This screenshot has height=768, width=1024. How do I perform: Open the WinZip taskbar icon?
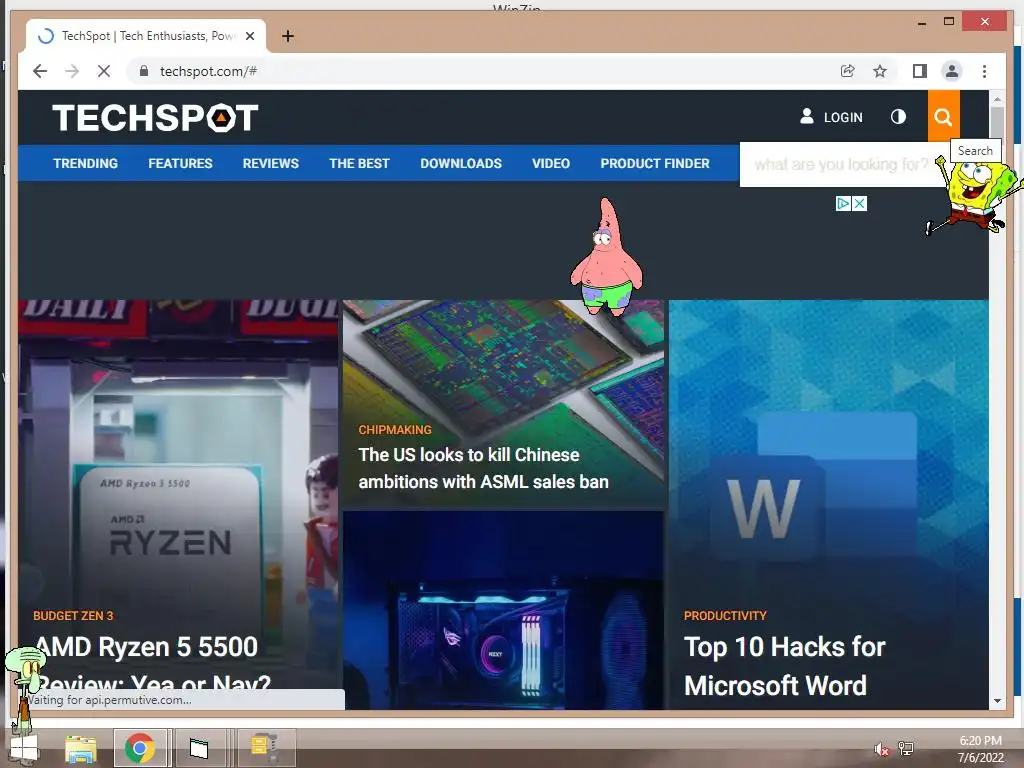[x=266, y=748]
